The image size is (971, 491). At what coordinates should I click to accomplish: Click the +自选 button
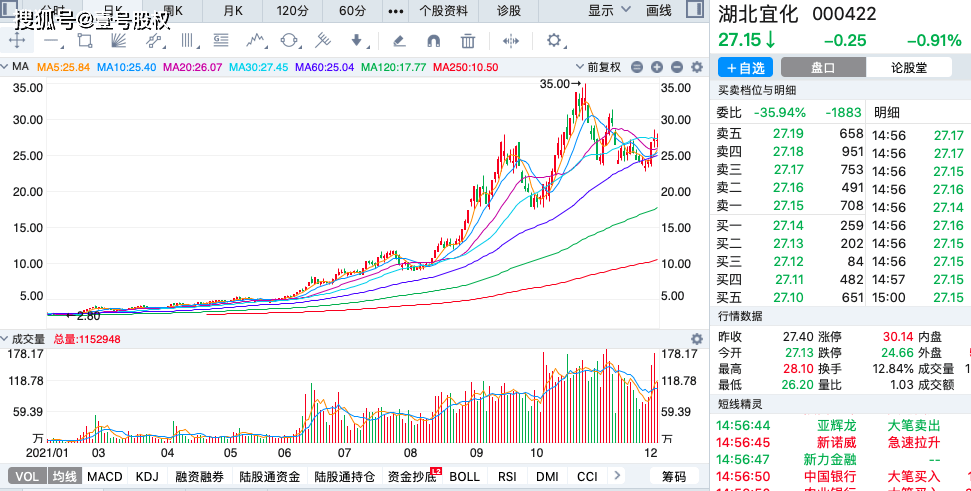pyautogui.click(x=746, y=67)
